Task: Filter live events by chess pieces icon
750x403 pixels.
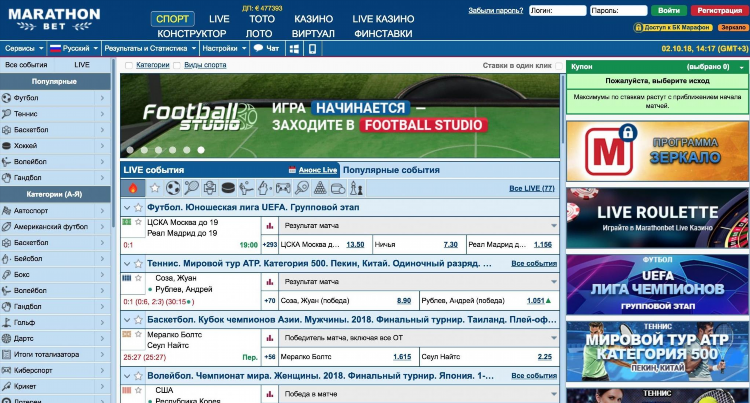Action: pyautogui.click(x=356, y=188)
